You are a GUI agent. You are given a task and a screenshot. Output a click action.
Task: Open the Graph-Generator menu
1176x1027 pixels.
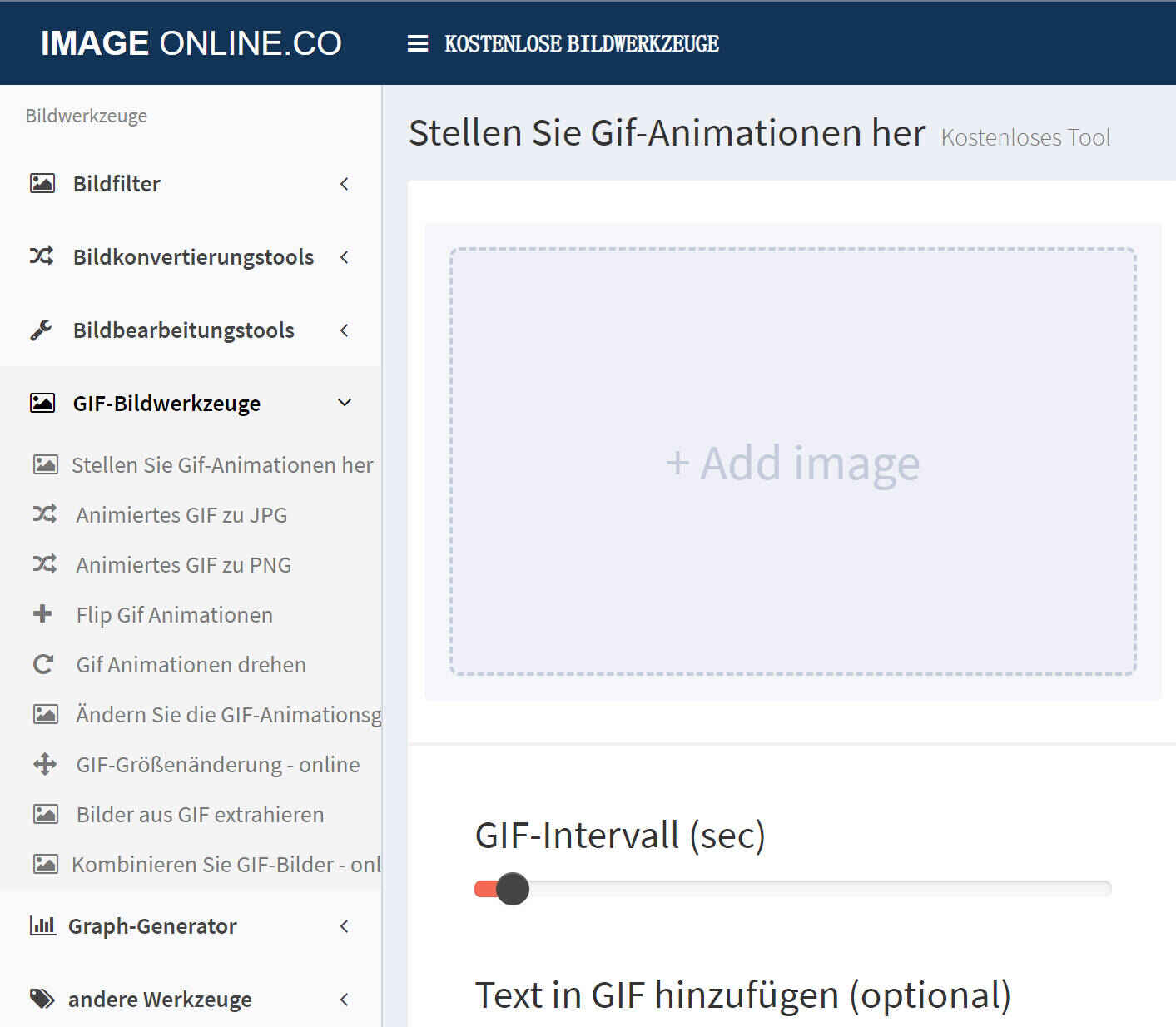click(191, 925)
